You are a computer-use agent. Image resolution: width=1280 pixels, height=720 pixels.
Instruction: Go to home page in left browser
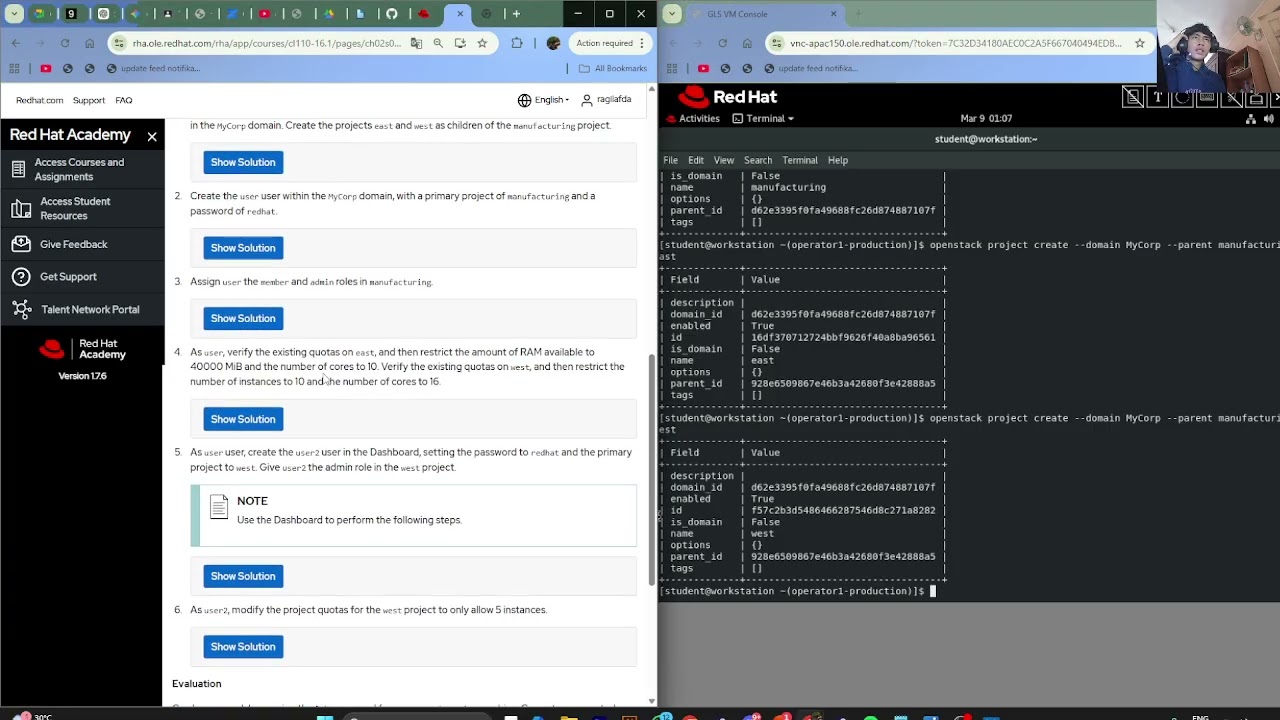coord(90,43)
